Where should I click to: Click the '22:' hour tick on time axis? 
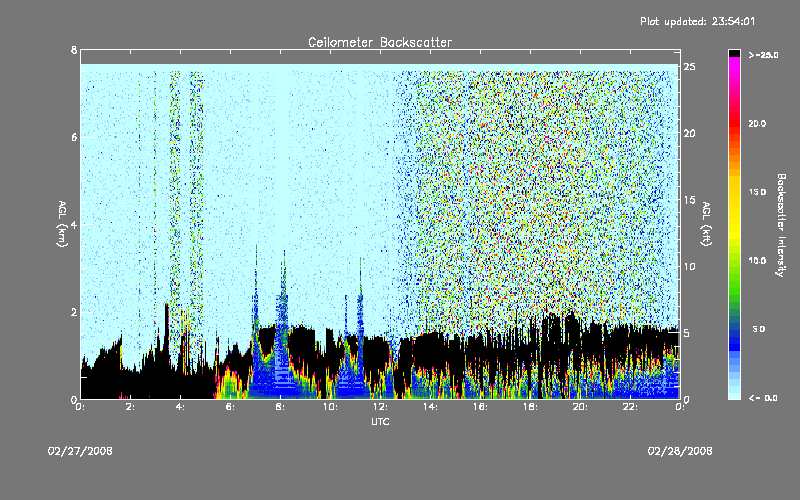click(x=630, y=407)
